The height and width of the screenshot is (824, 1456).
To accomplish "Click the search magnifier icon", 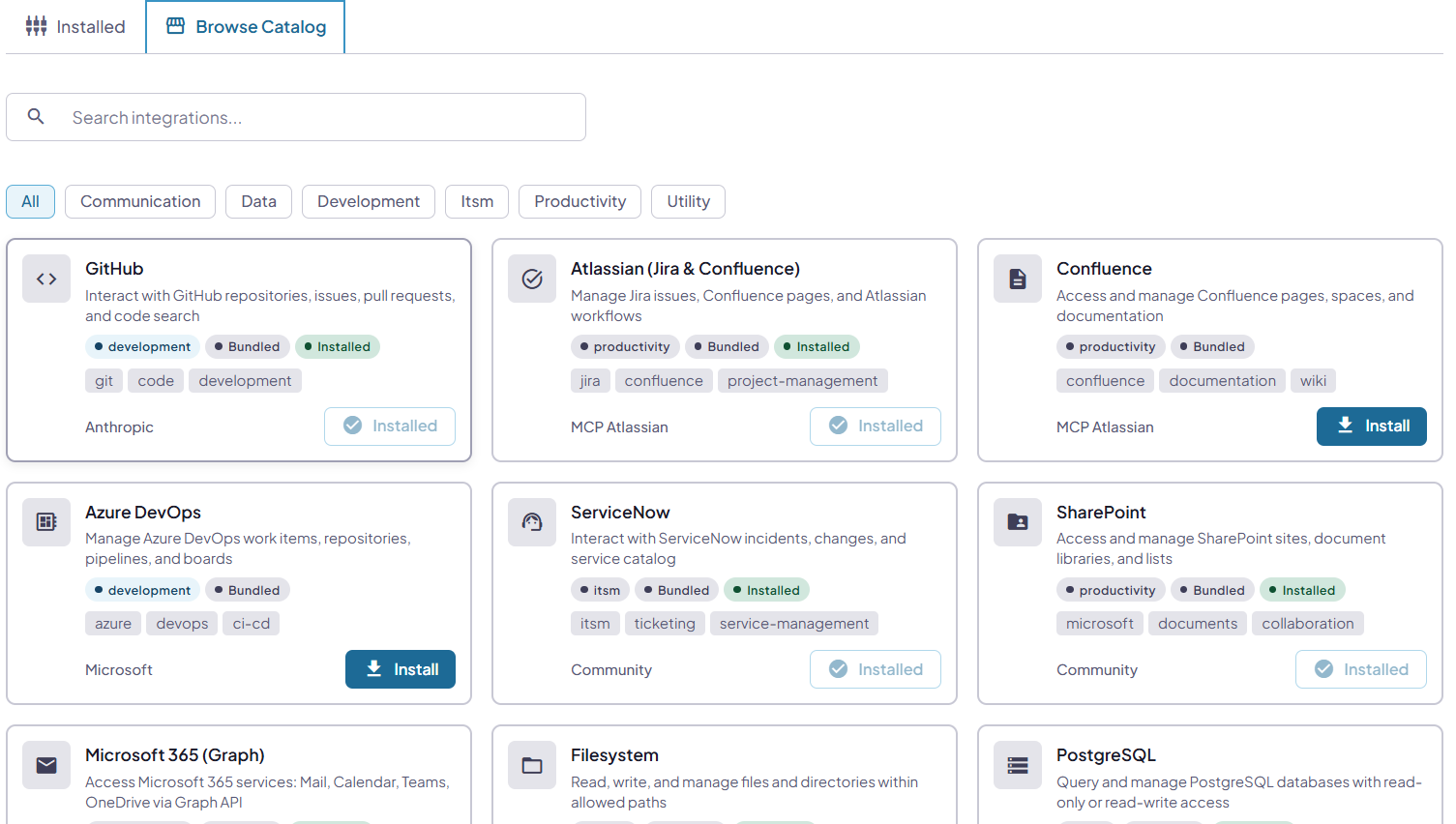I will tap(36, 116).
